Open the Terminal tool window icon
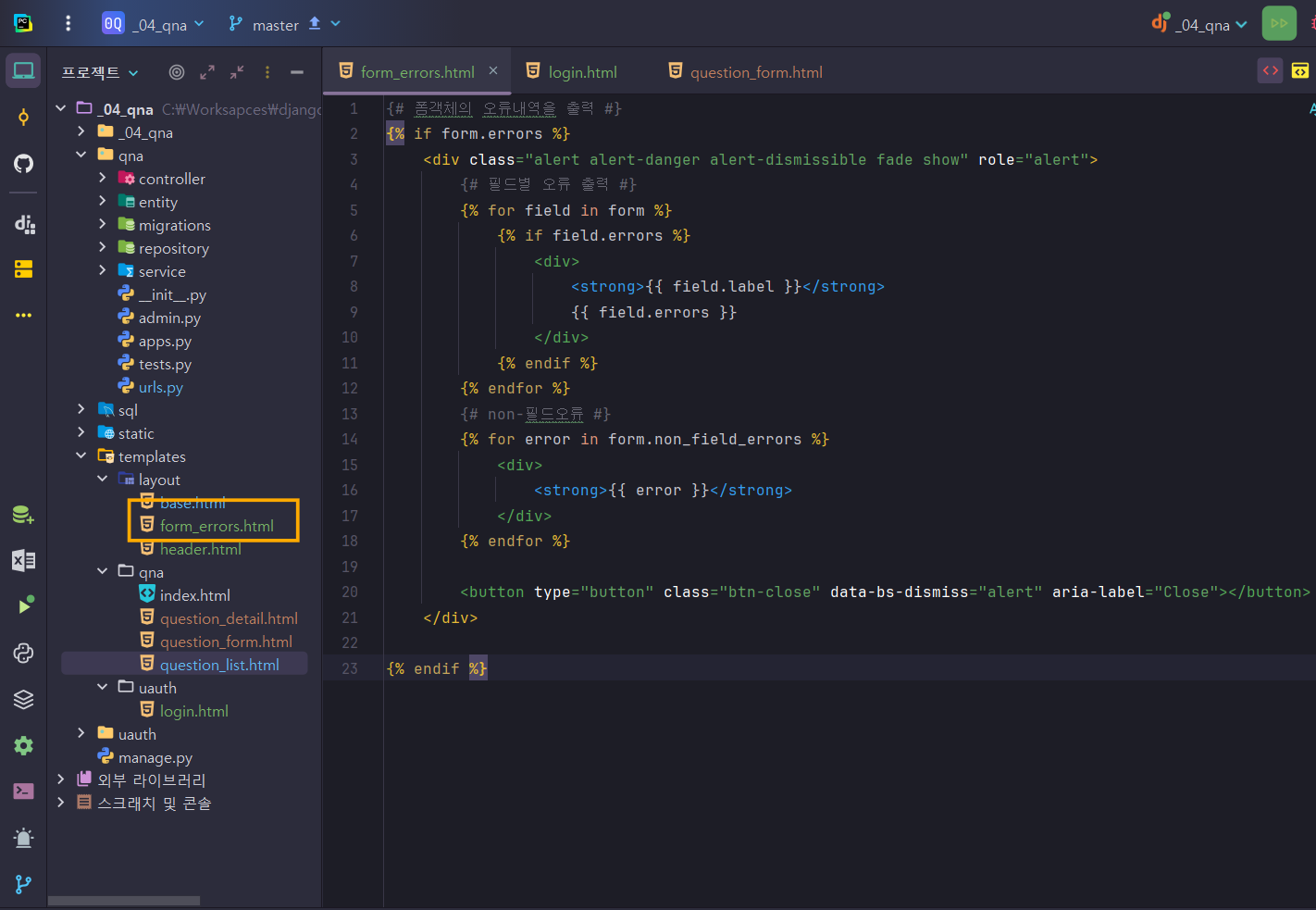The image size is (1316, 910). pos(23,792)
